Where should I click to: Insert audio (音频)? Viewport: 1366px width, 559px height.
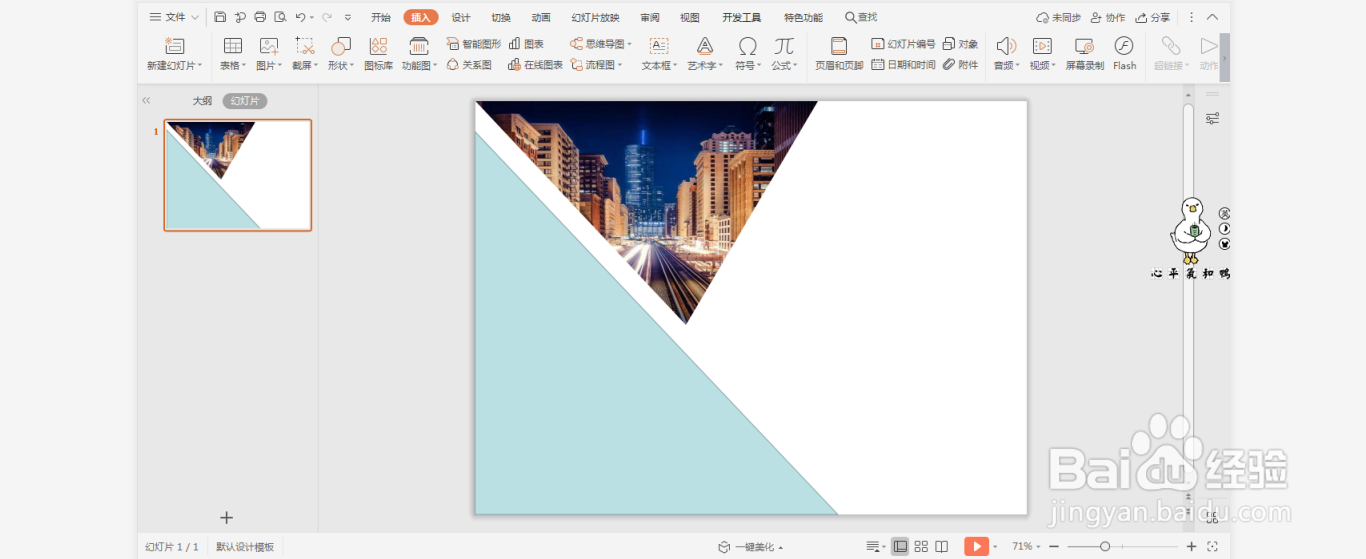tap(1006, 54)
